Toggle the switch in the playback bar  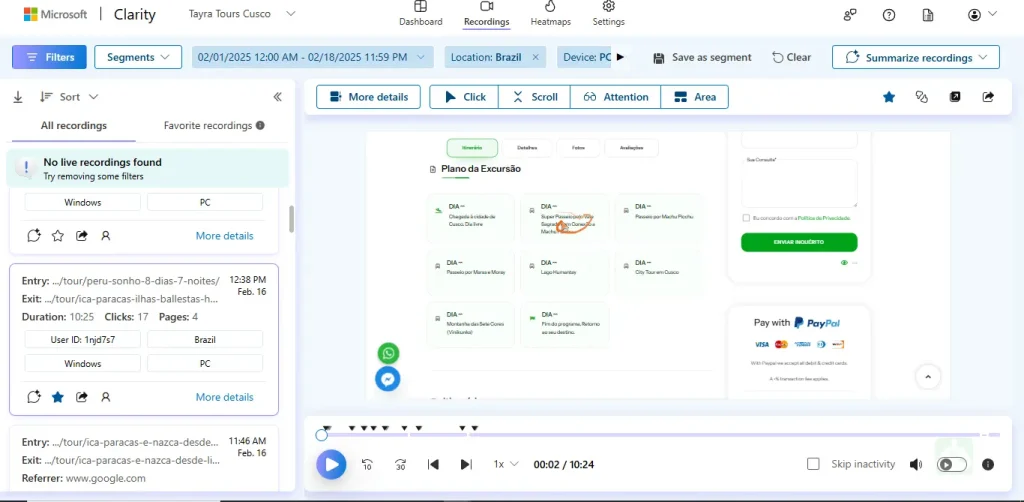pyautogui.click(x=952, y=464)
